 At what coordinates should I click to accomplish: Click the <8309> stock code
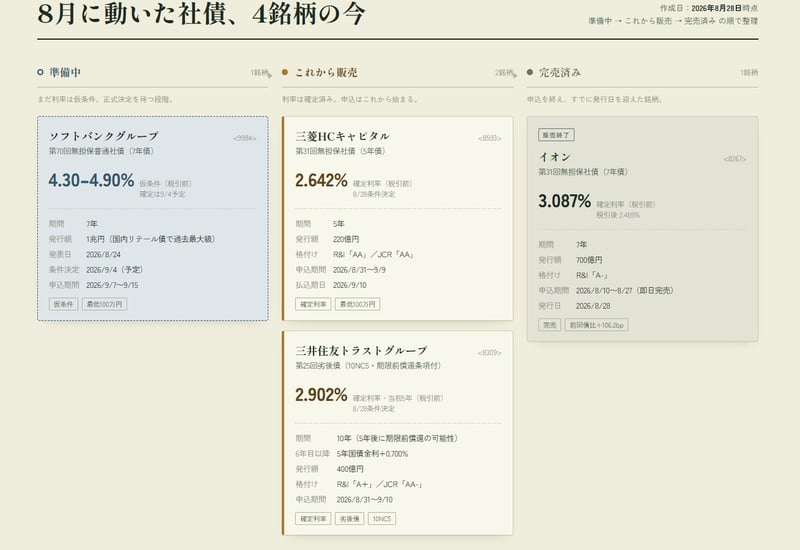pos(490,353)
